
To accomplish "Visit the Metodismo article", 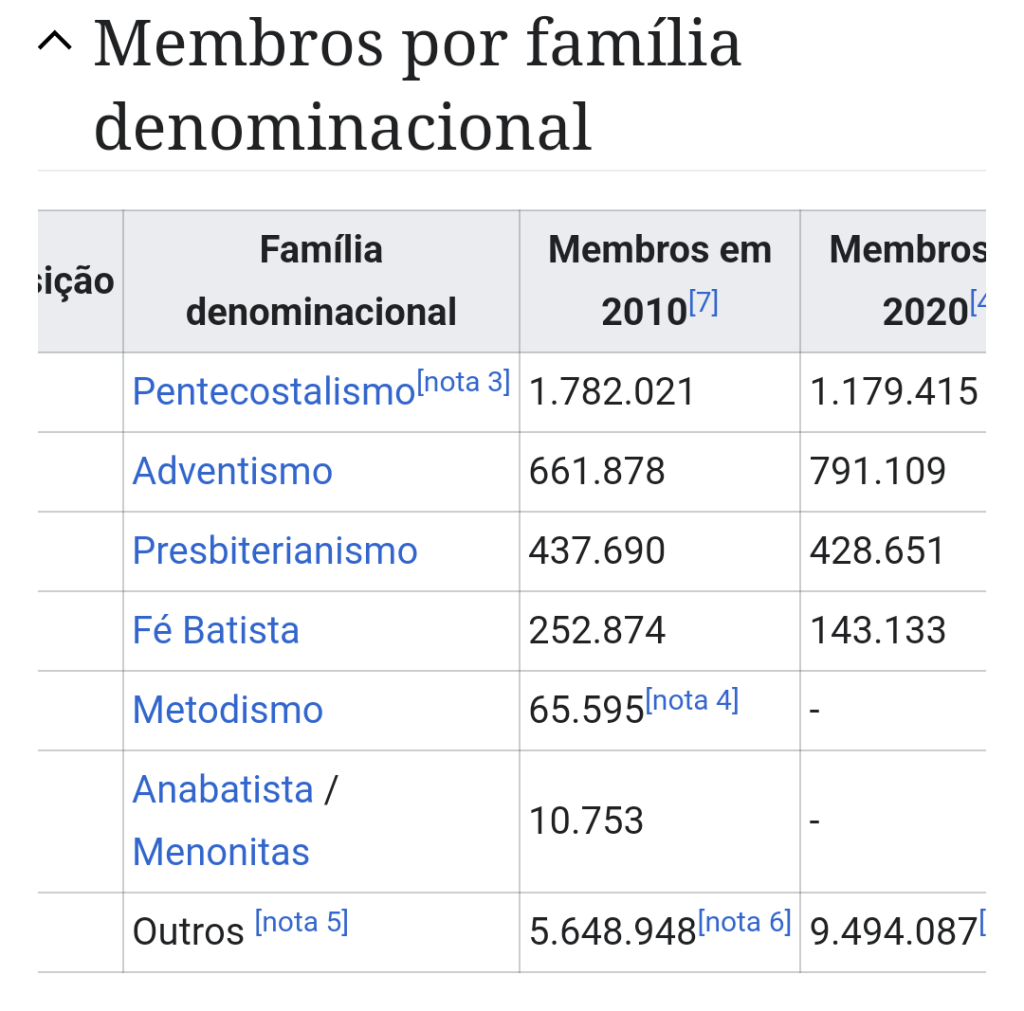I will [228, 711].
